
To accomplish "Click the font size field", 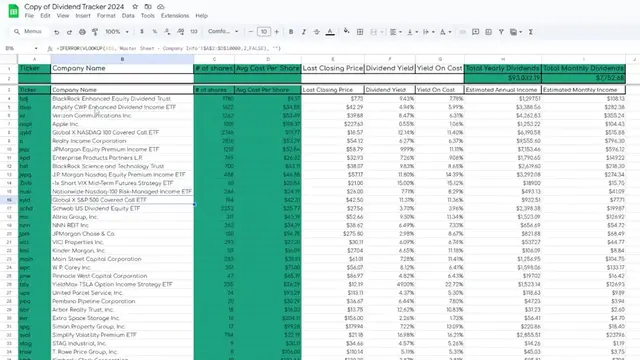I will [264, 32].
